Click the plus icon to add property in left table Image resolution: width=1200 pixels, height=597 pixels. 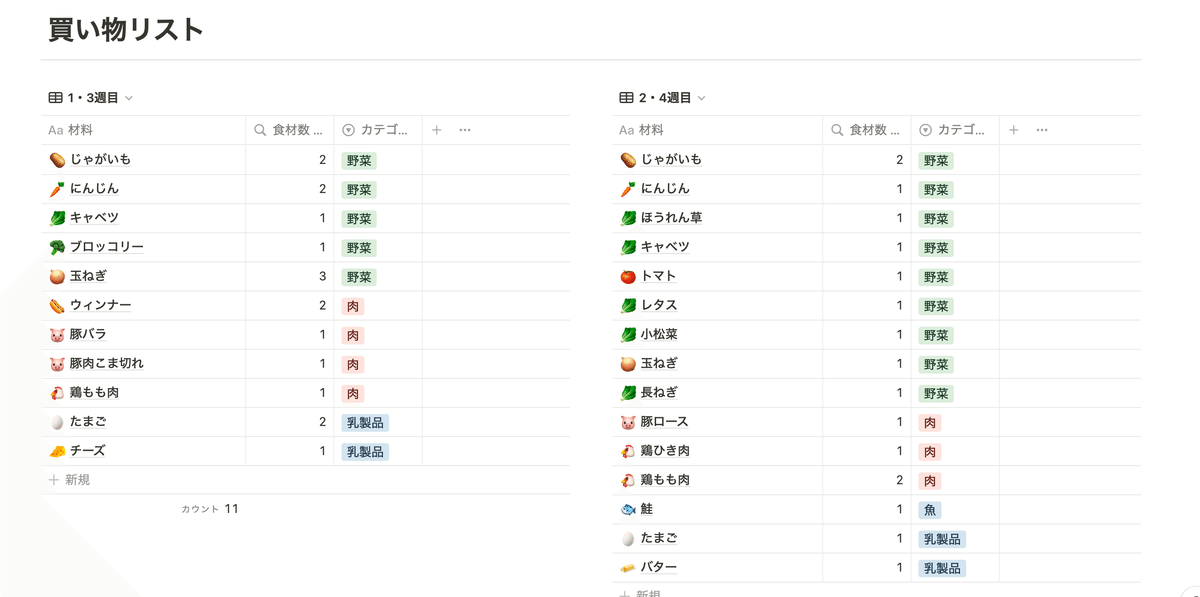(436, 130)
